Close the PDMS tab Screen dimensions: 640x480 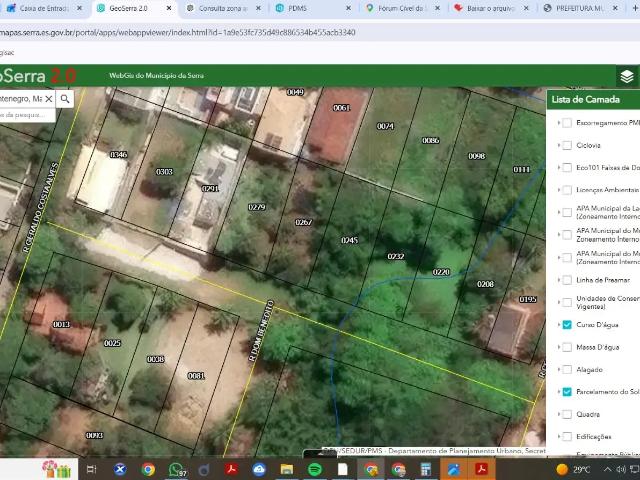click(x=348, y=8)
